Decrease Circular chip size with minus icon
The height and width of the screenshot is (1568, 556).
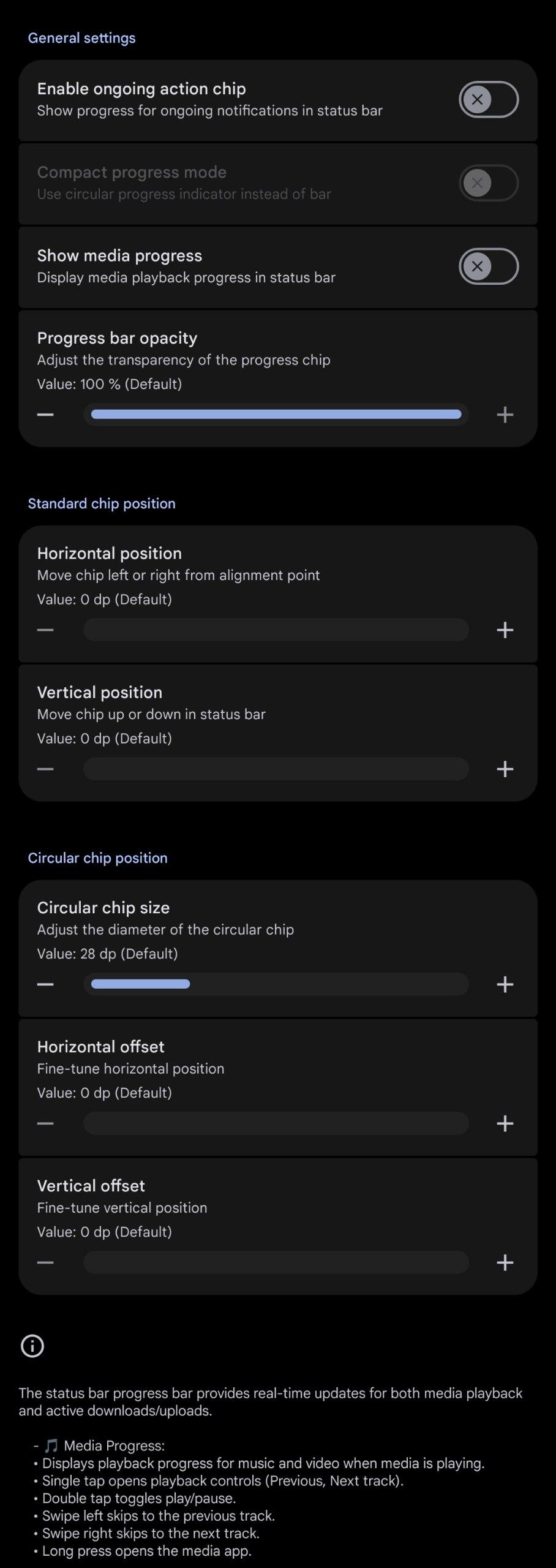coord(45,984)
